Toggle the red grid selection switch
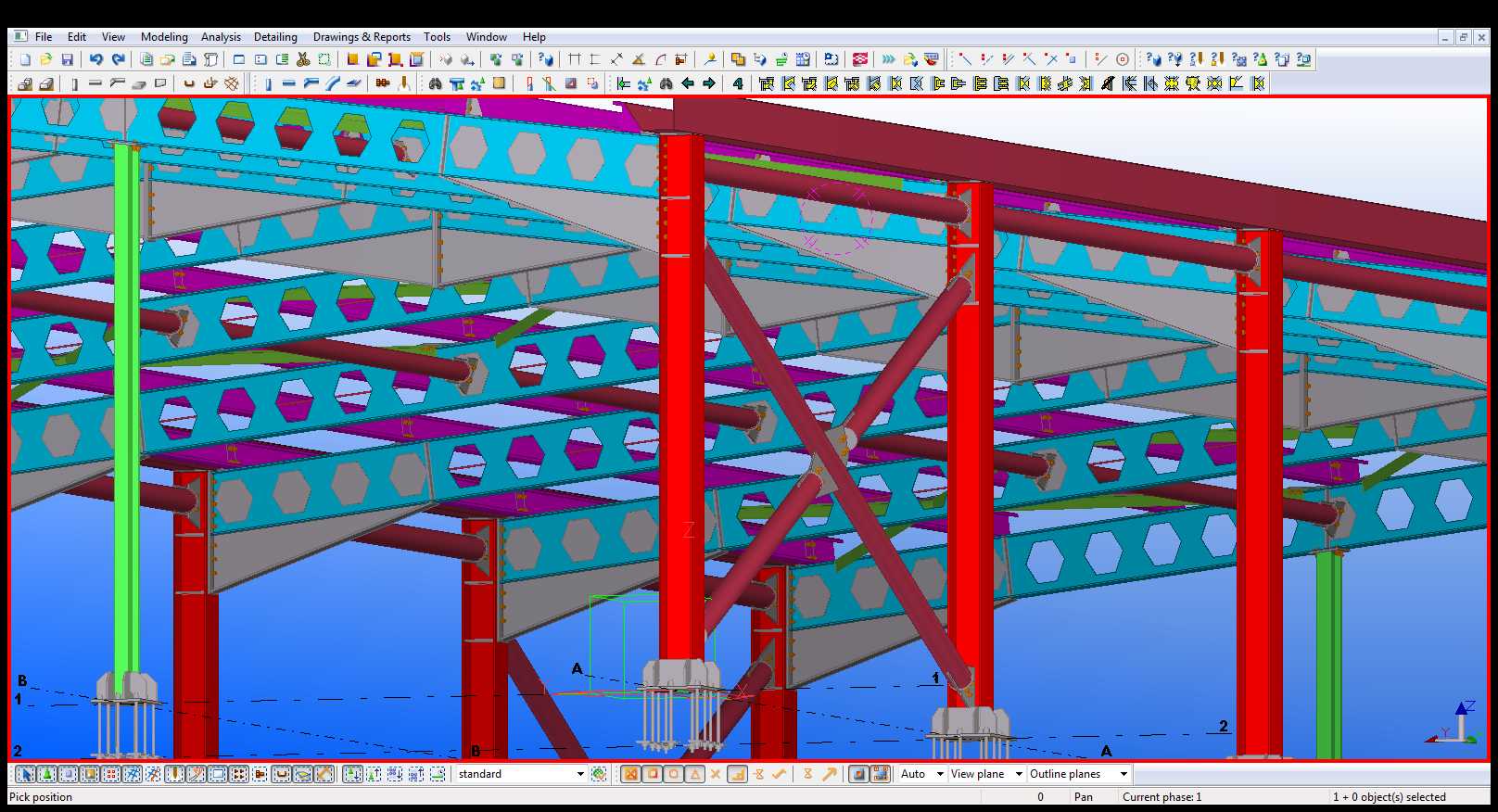This screenshot has width=1498, height=812. pos(111,774)
